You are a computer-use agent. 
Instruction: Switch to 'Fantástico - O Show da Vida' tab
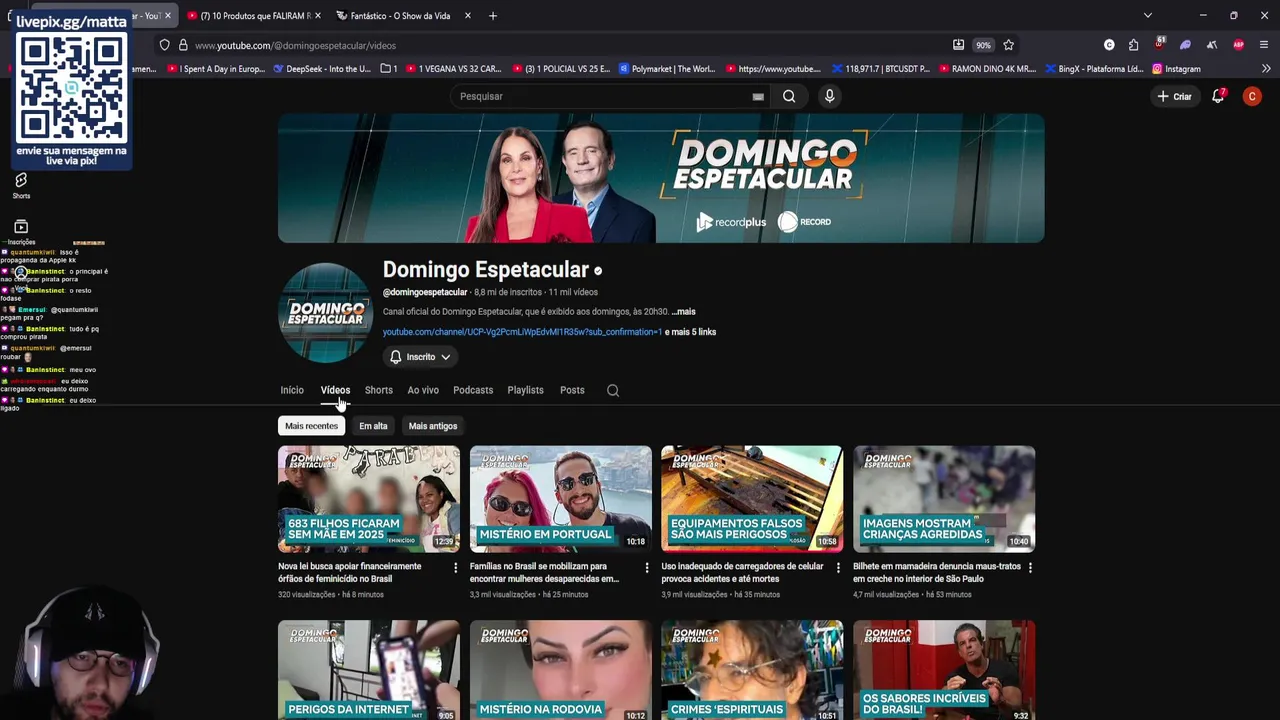point(401,16)
